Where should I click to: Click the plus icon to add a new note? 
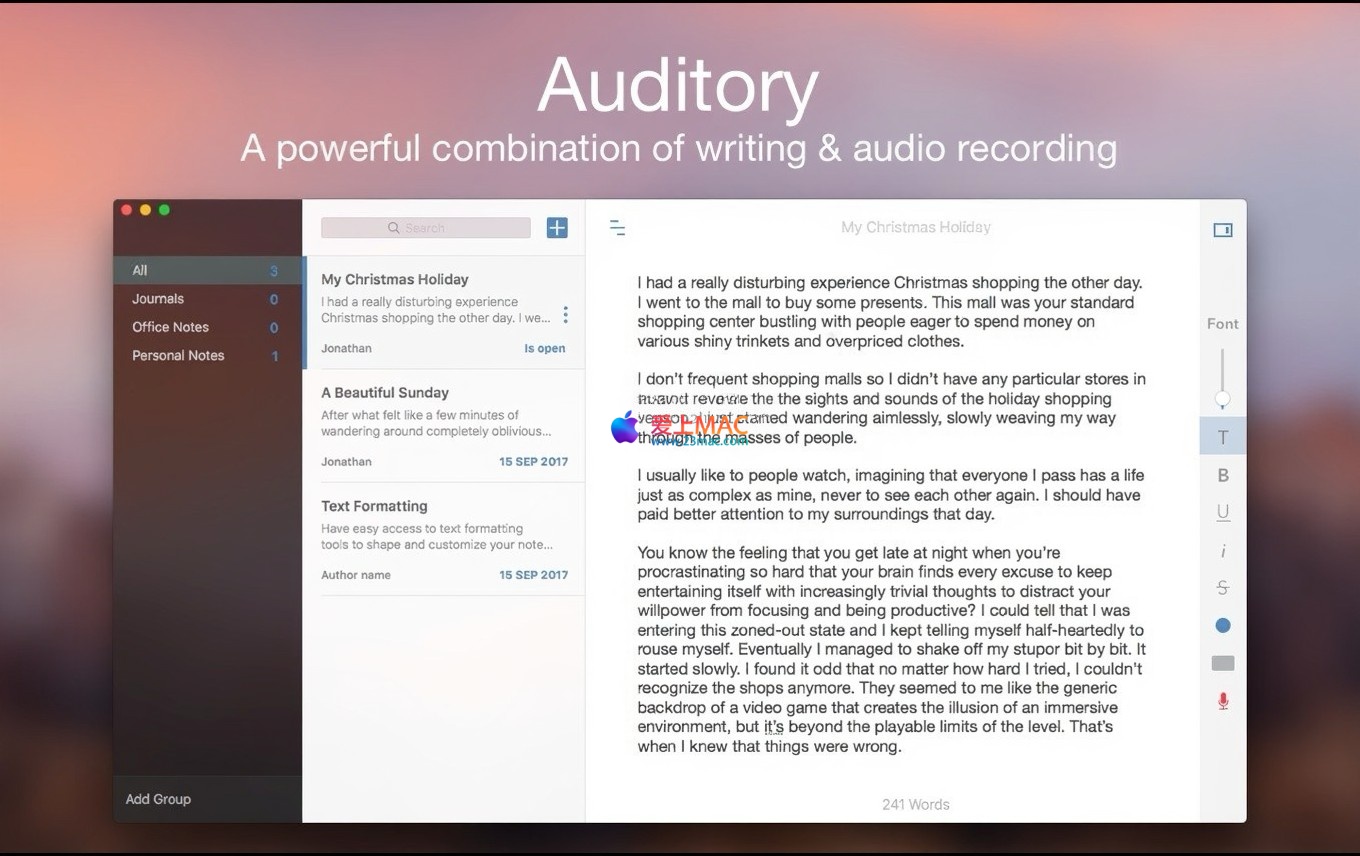click(557, 228)
